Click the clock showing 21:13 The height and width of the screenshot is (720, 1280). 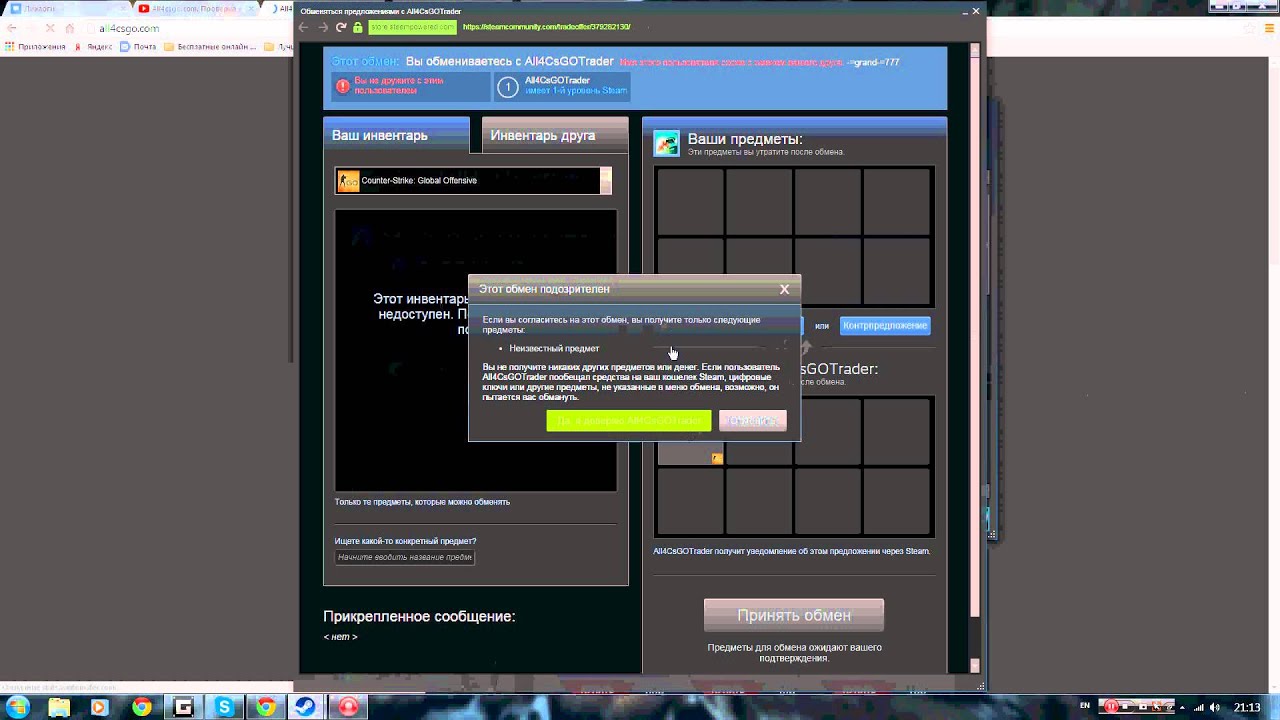pos(1247,707)
